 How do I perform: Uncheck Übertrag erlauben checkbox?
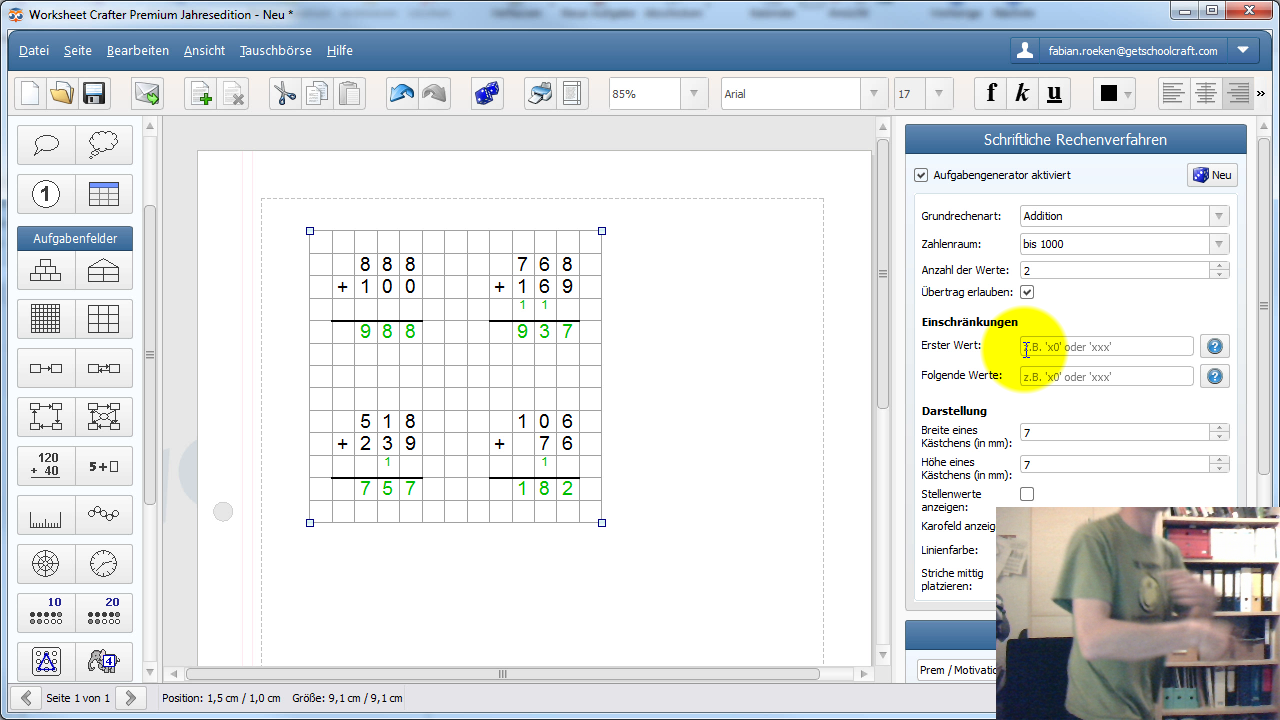(1027, 292)
